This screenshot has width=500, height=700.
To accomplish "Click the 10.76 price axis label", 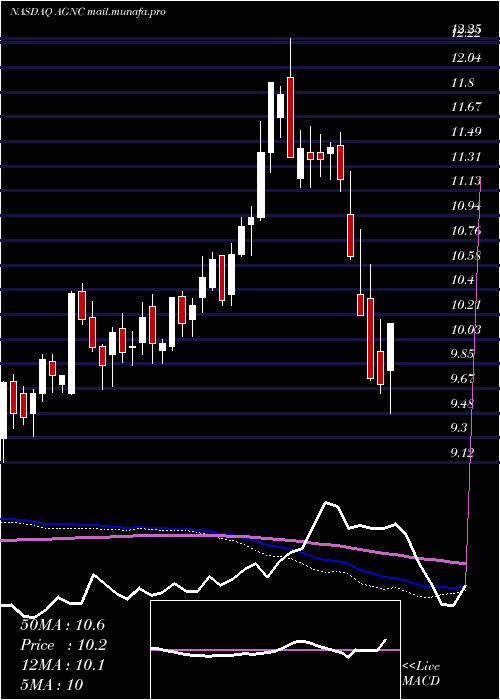I will pos(466,231).
